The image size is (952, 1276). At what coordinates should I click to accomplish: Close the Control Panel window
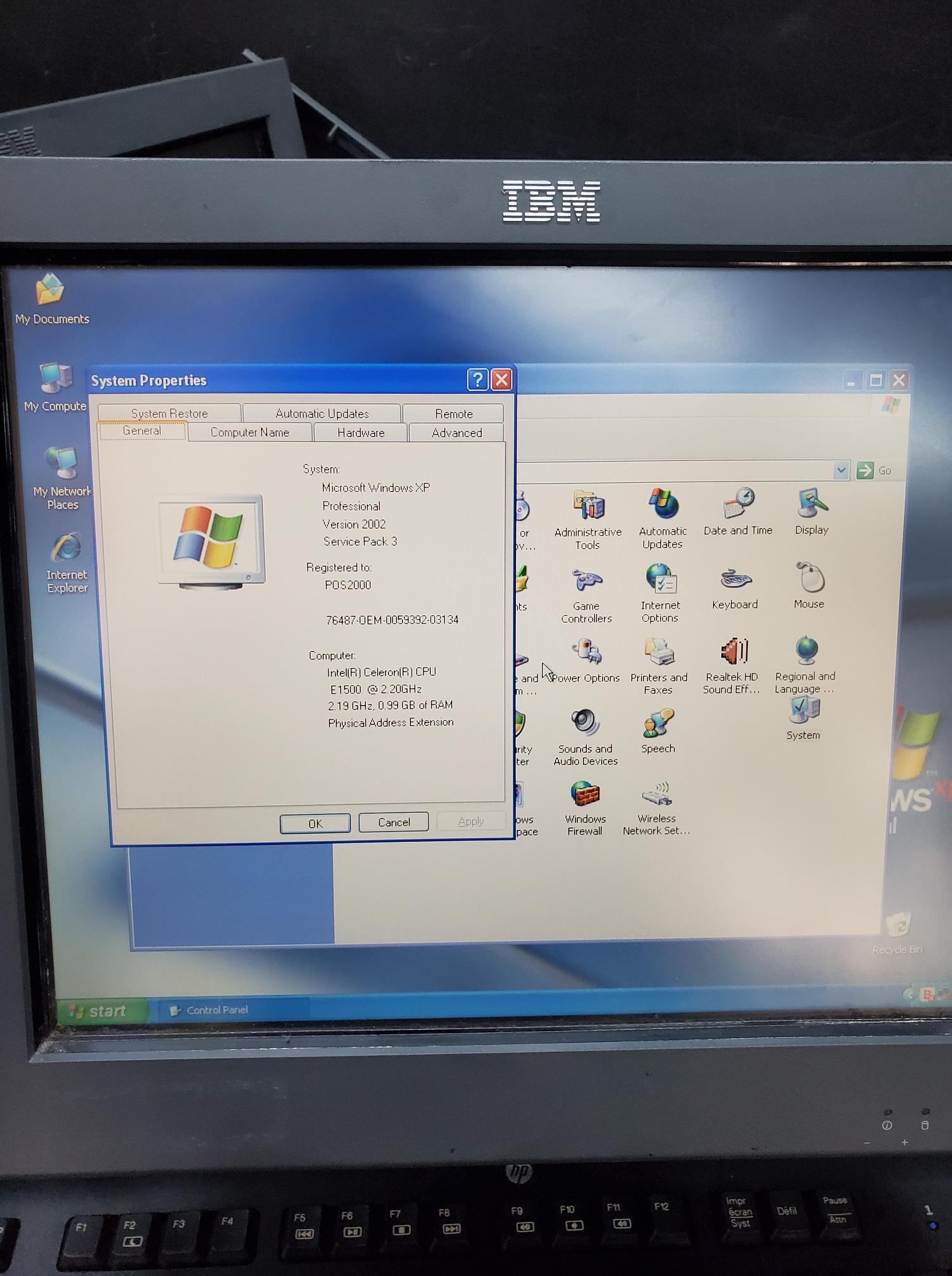point(899,380)
